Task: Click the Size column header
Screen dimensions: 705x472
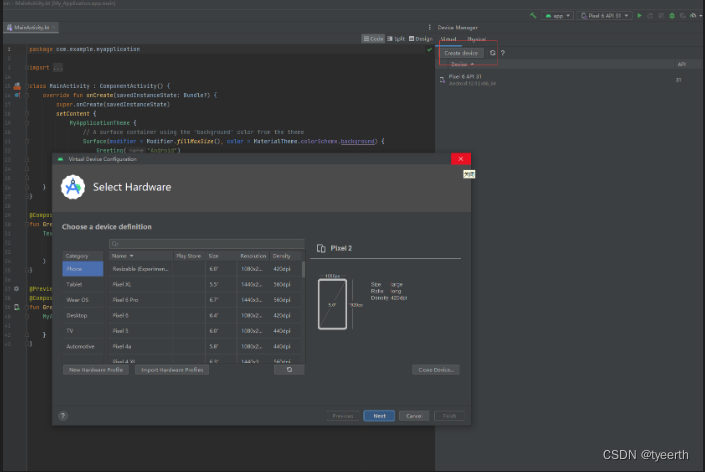Action: 221,256
